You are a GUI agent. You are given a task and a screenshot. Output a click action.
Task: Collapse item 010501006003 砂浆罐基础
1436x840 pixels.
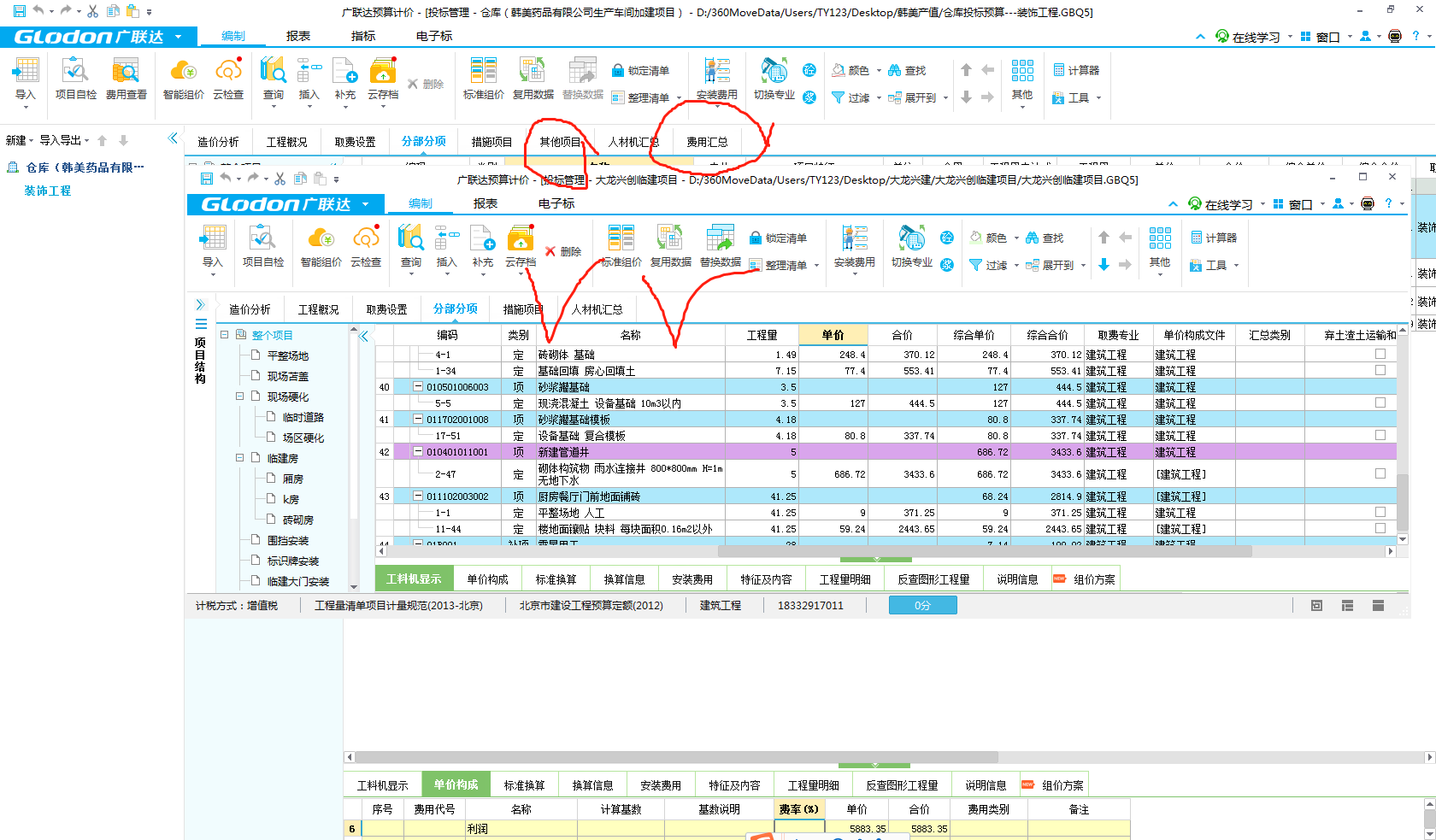[x=418, y=387]
